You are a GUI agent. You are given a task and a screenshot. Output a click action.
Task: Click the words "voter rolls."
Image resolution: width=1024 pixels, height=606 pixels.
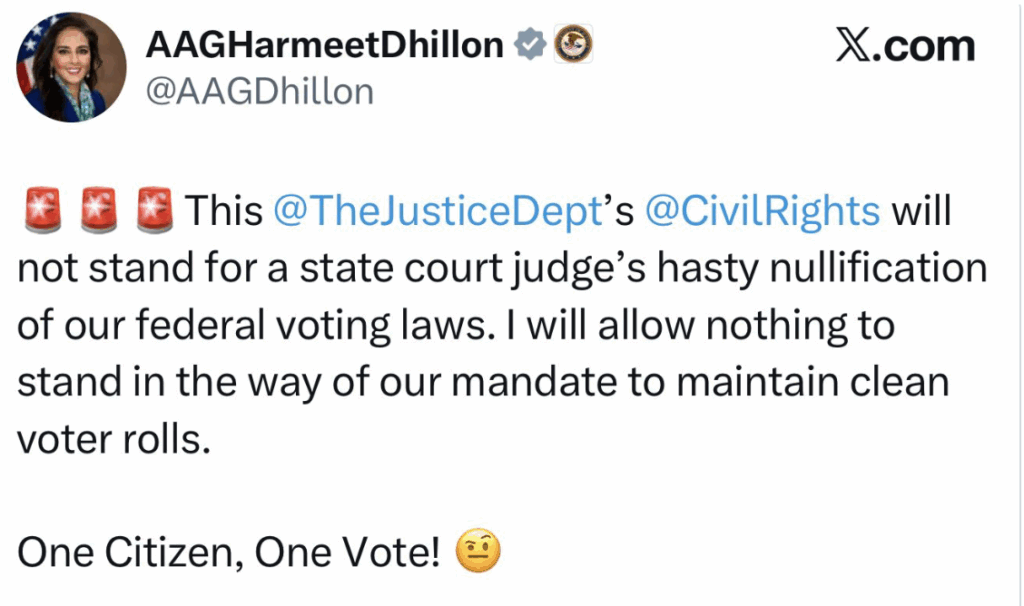click(115, 440)
